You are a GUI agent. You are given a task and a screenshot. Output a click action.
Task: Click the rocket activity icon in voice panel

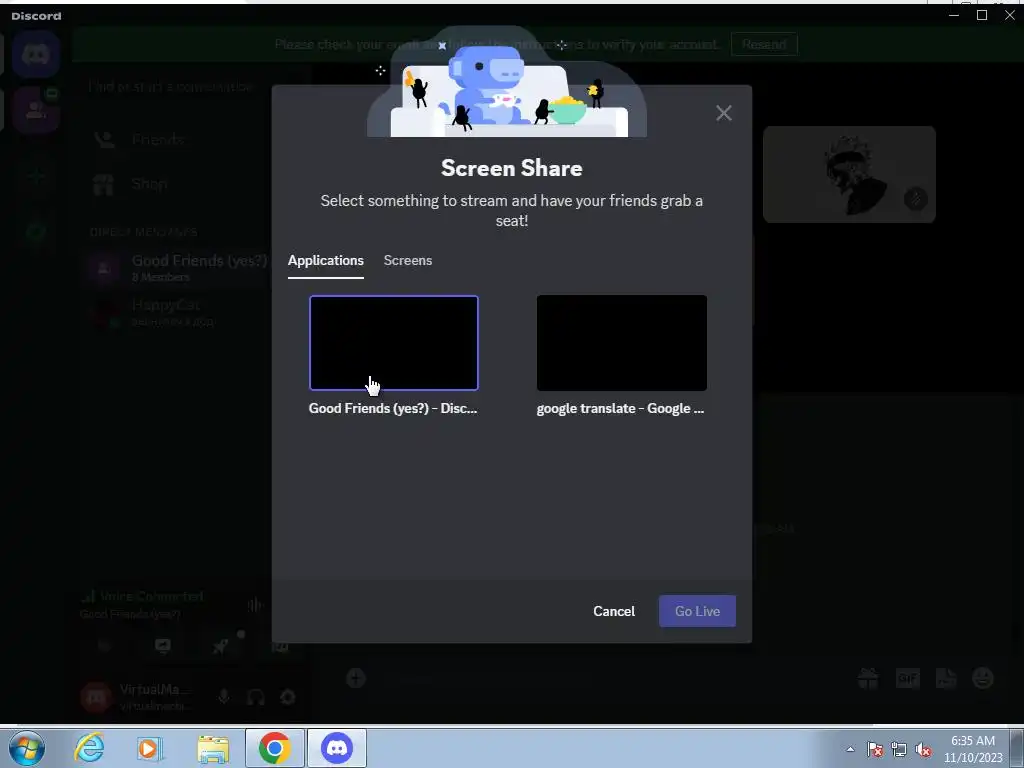221,646
